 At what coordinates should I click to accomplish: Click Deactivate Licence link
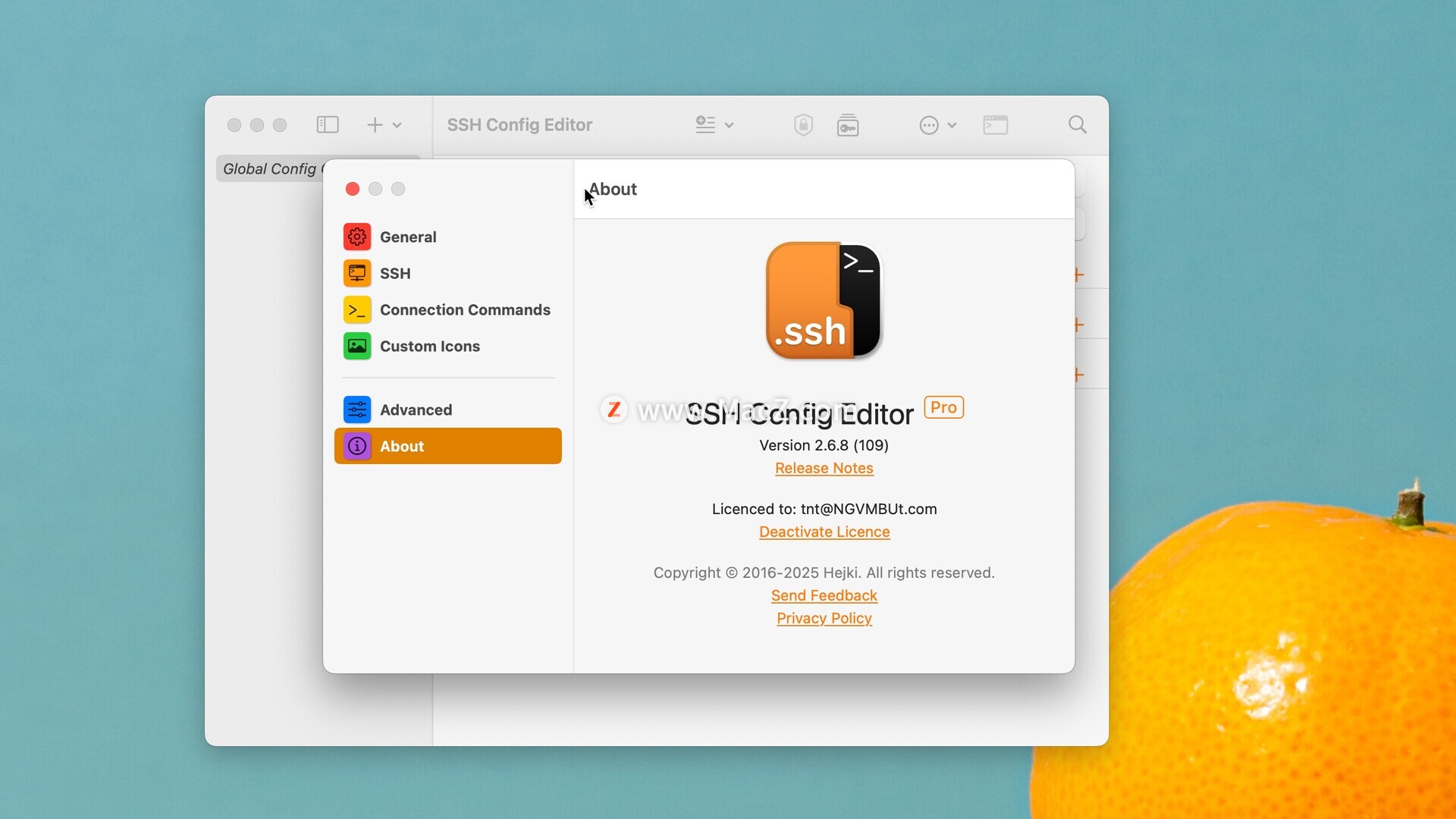(x=824, y=532)
